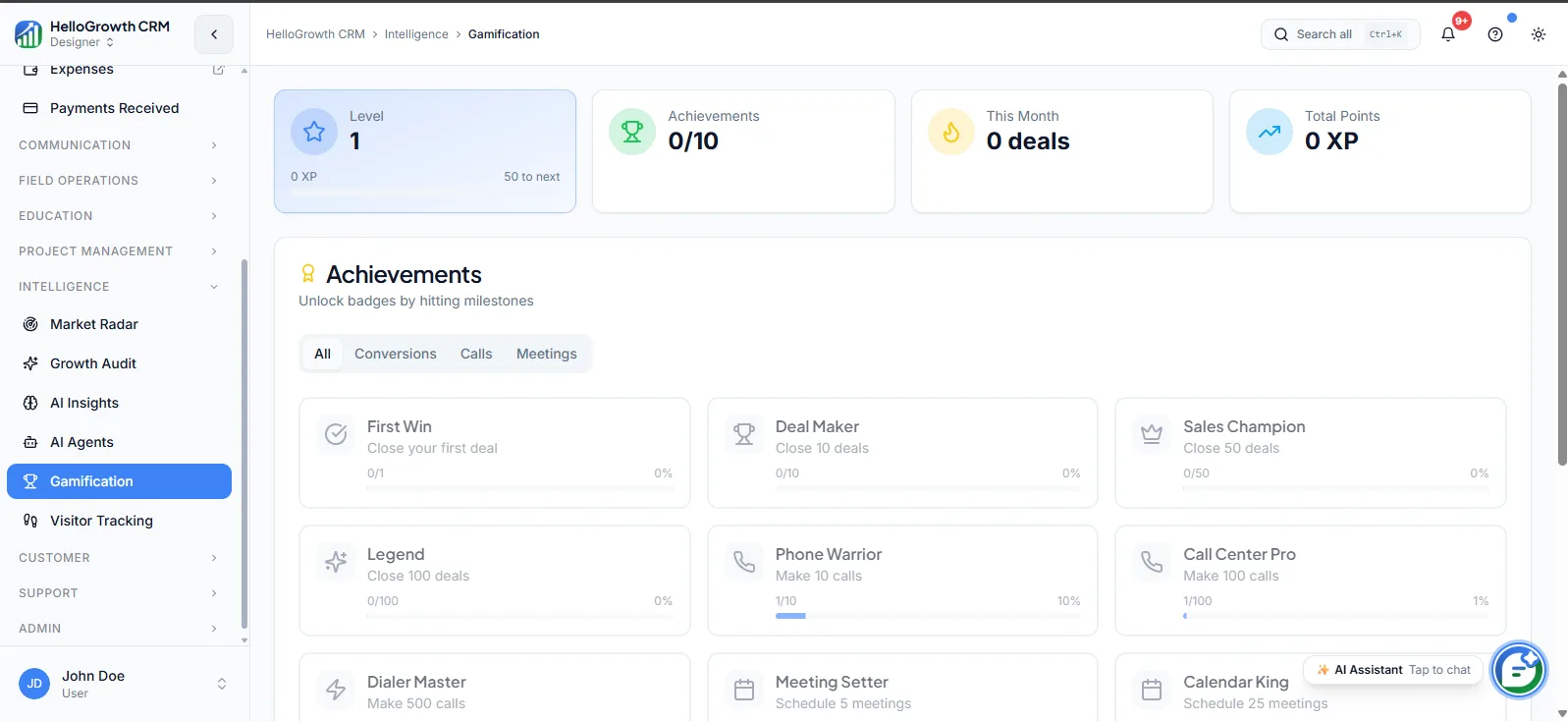
Task: Expand the Admin section
Action: [118, 629]
